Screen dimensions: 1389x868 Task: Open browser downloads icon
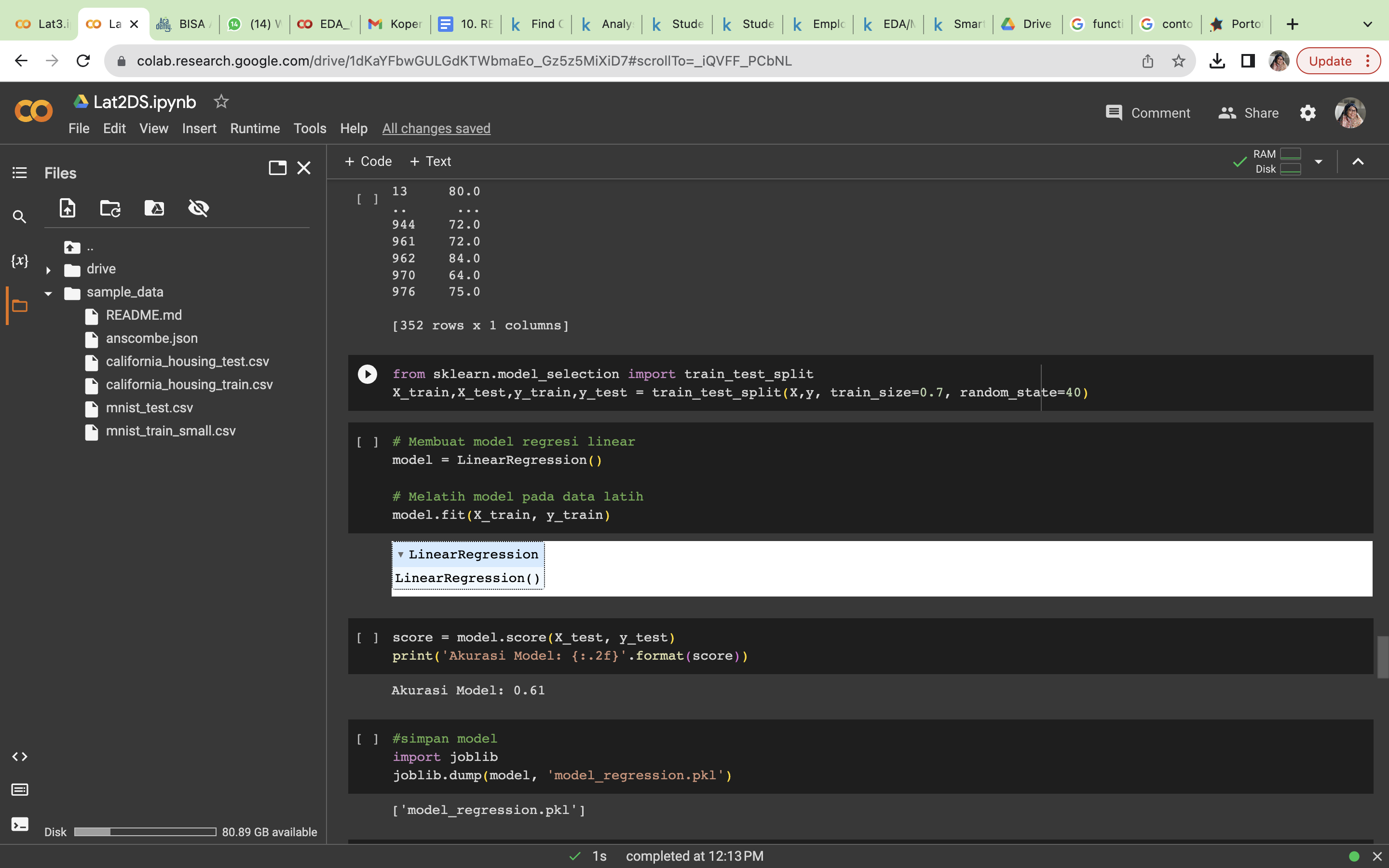pos(1217,61)
